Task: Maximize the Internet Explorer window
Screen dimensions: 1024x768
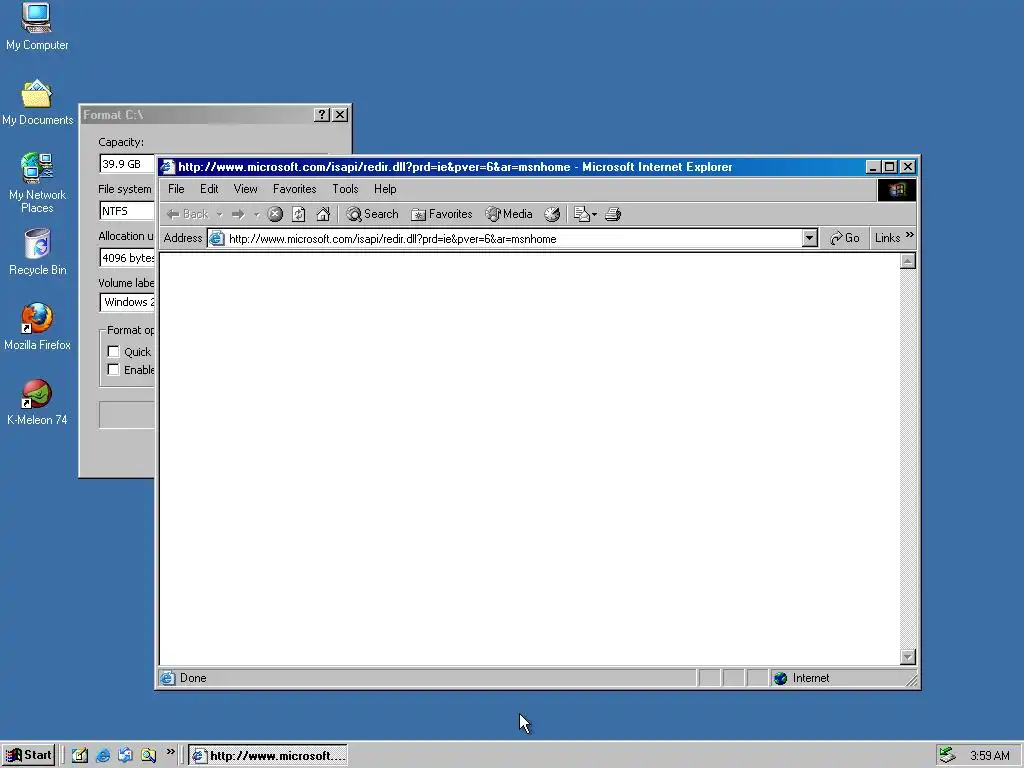Action: point(889,167)
